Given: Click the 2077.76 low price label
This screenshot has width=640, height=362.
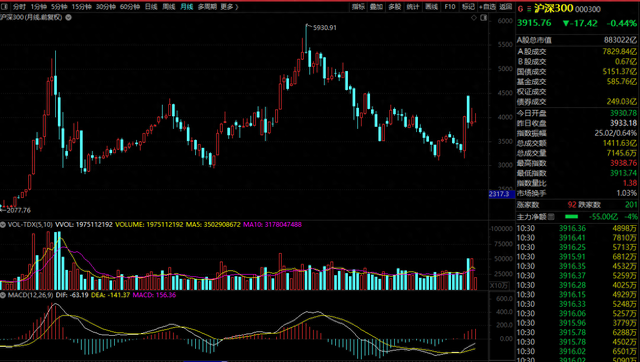Looking at the screenshot, I should [x=18, y=210].
